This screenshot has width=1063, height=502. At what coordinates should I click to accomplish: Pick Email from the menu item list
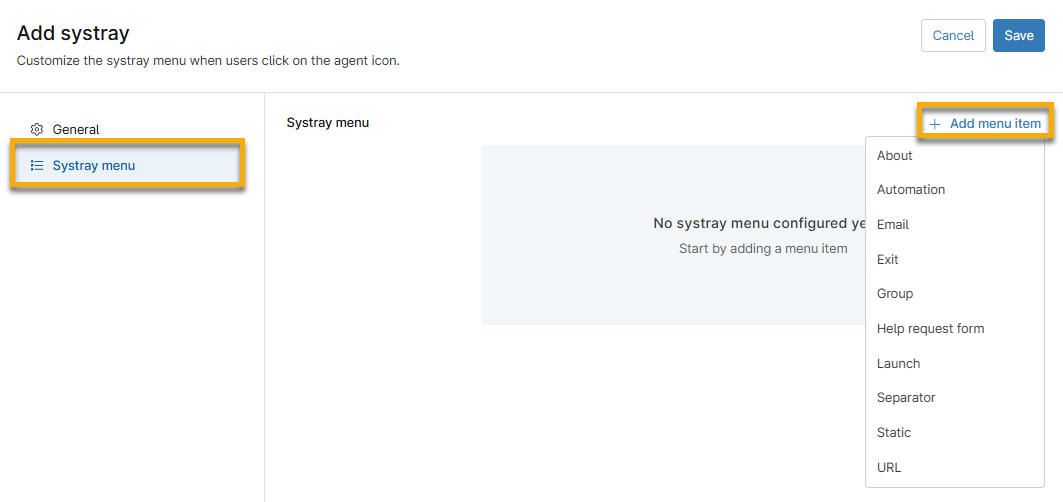pyautogui.click(x=892, y=225)
